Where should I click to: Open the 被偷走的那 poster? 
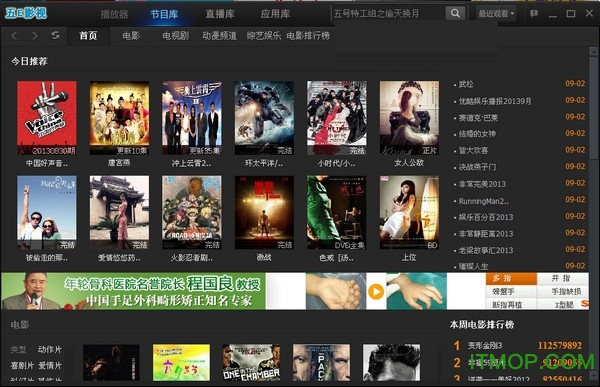(x=47, y=212)
